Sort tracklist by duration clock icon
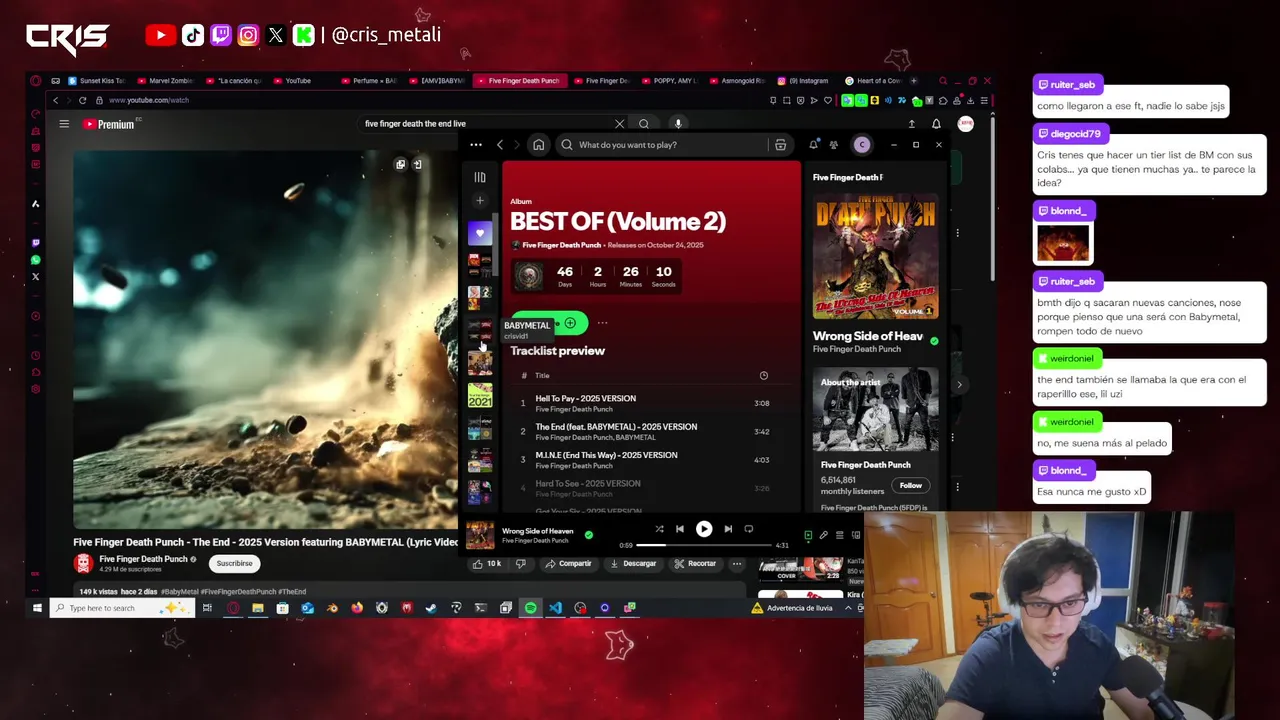 [x=763, y=376]
